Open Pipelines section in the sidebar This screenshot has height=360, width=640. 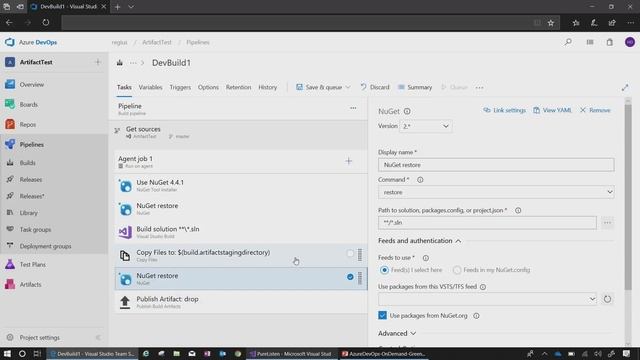(x=31, y=144)
